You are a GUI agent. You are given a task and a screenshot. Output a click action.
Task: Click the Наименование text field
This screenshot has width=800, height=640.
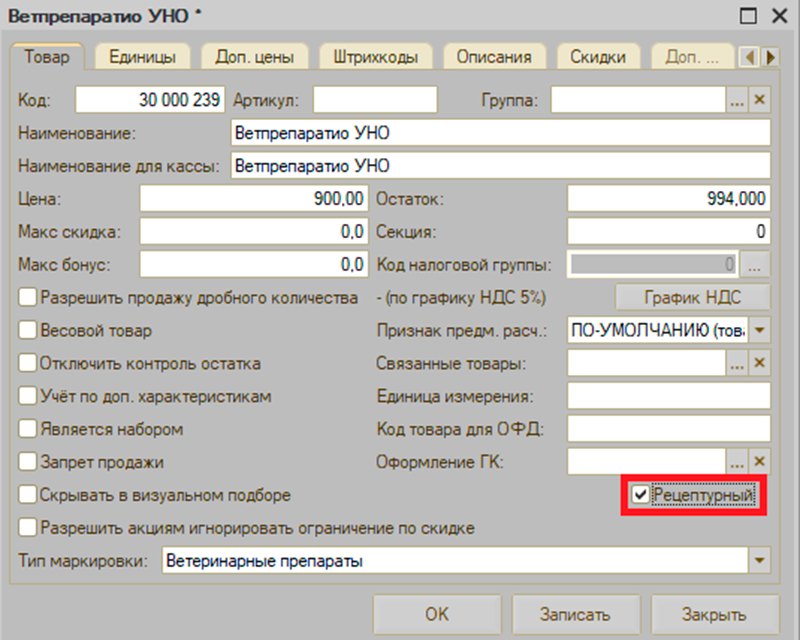[501, 133]
